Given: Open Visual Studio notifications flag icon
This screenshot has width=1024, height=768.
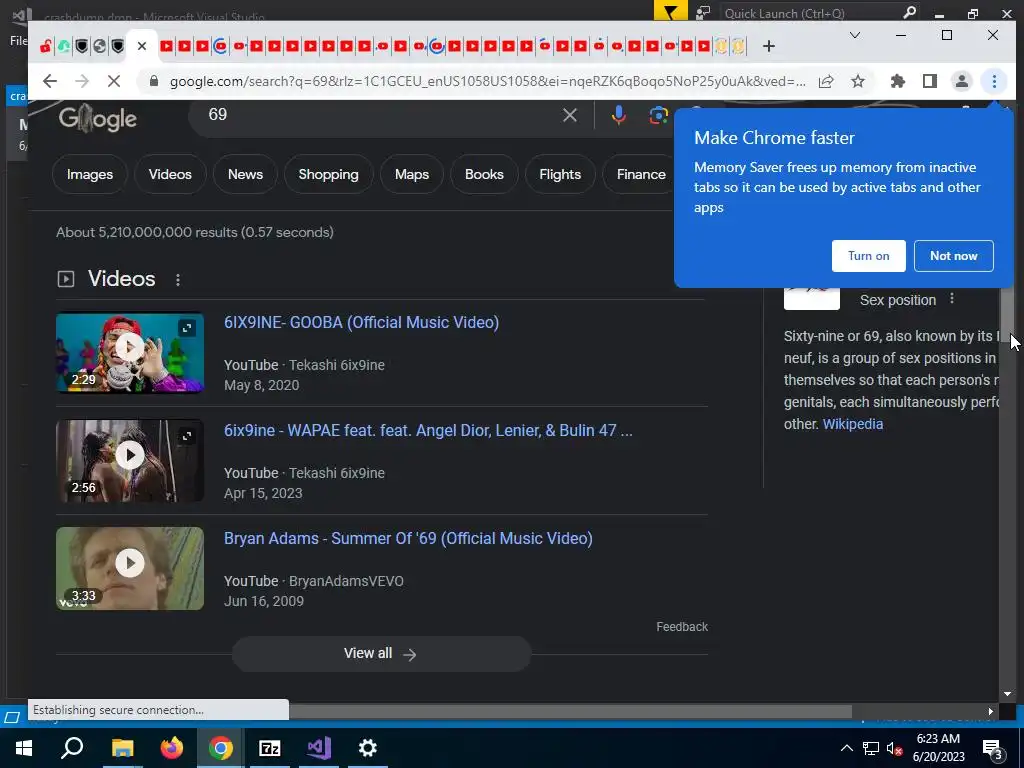Looking at the screenshot, I should tap(671, 12).
